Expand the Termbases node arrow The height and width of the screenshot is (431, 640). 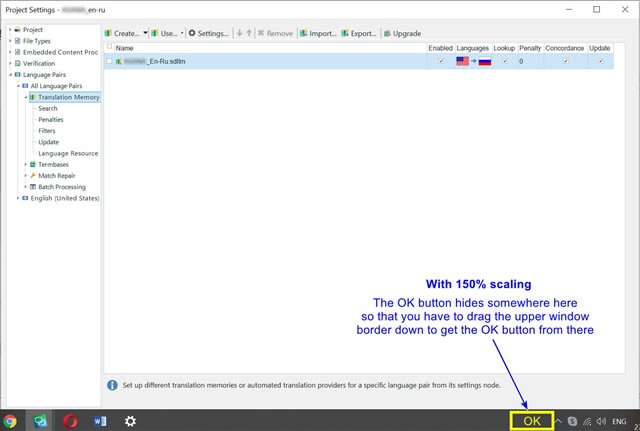coord(25,164)
